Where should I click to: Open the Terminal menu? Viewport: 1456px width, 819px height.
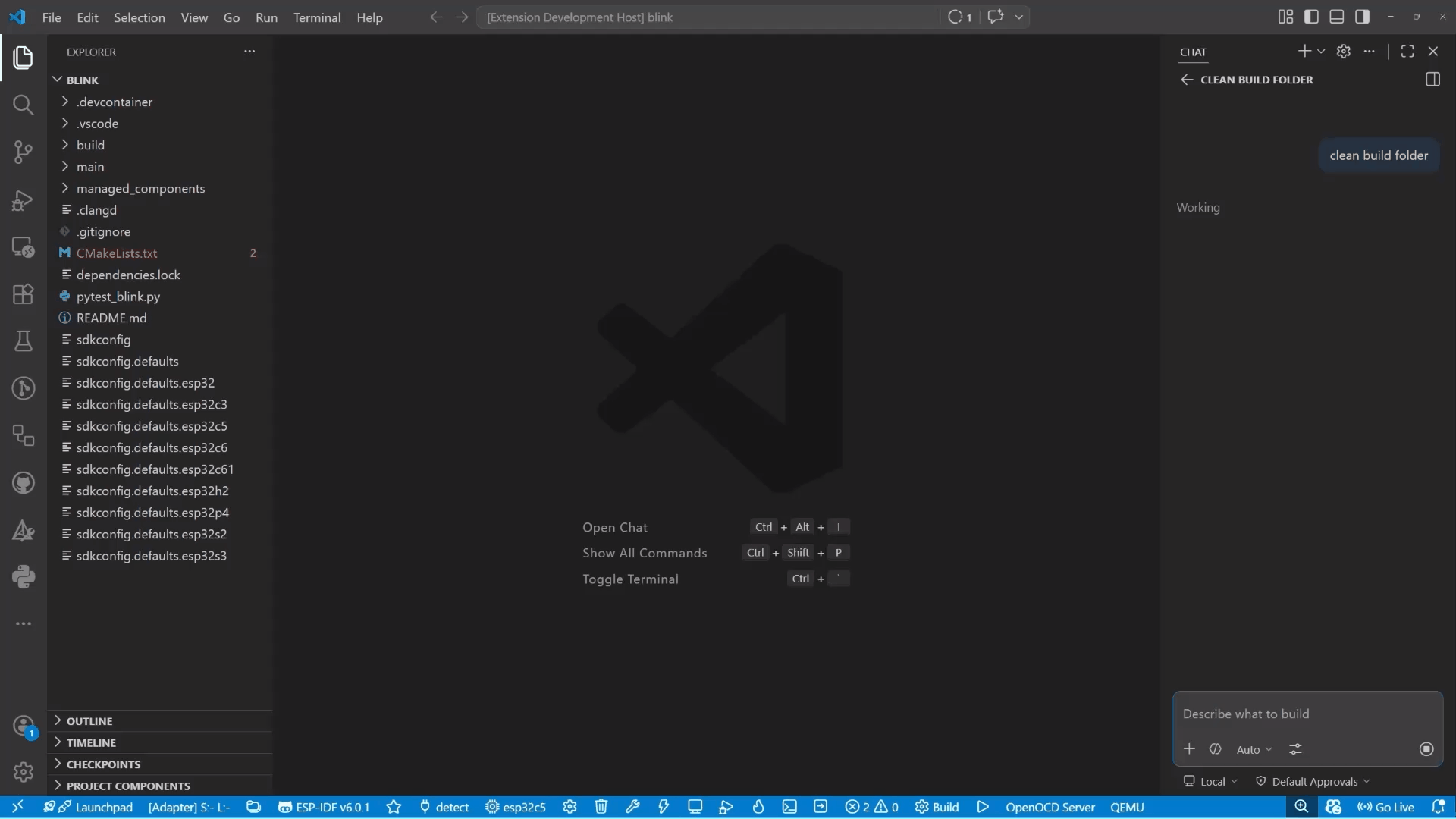pyautogui.click(x=317, y=17)
